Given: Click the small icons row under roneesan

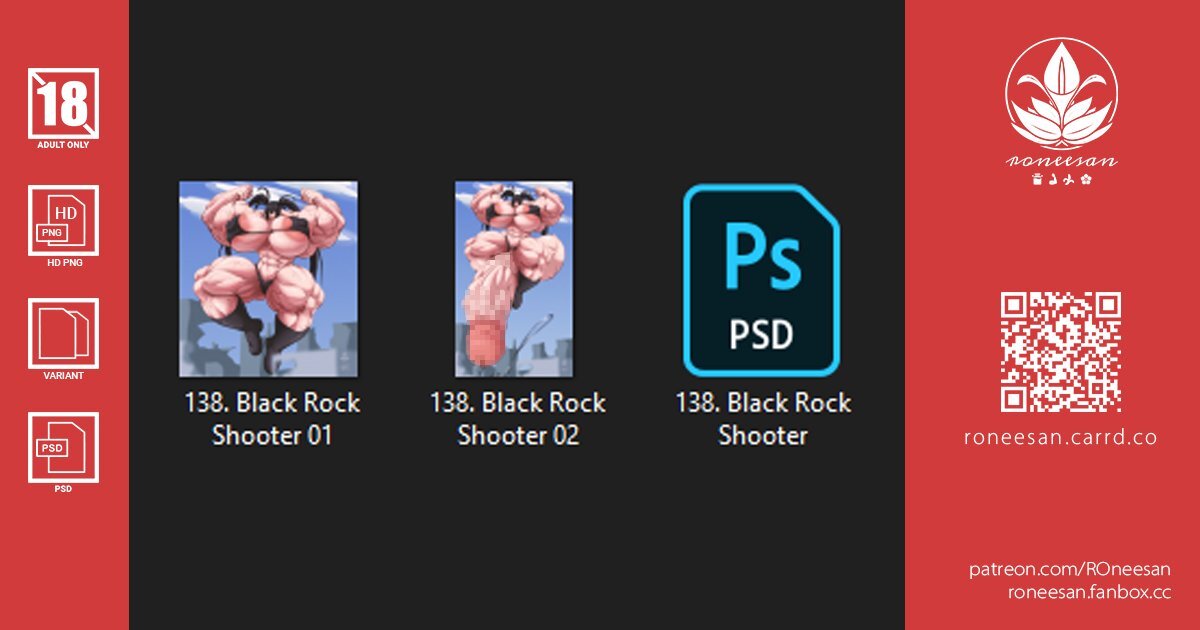Looking at the screenshot, I should pyautogui.click(x=1061, y=179).
